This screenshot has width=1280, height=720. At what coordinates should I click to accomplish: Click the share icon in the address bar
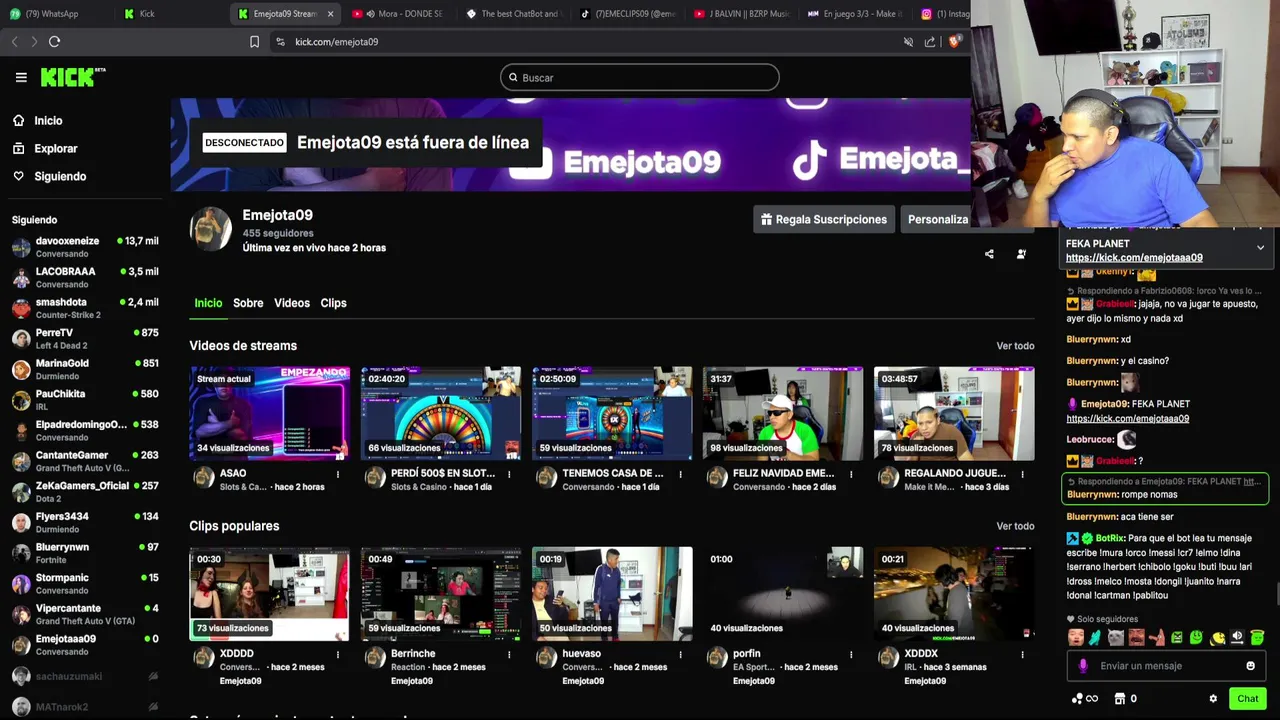pos(930,42)
